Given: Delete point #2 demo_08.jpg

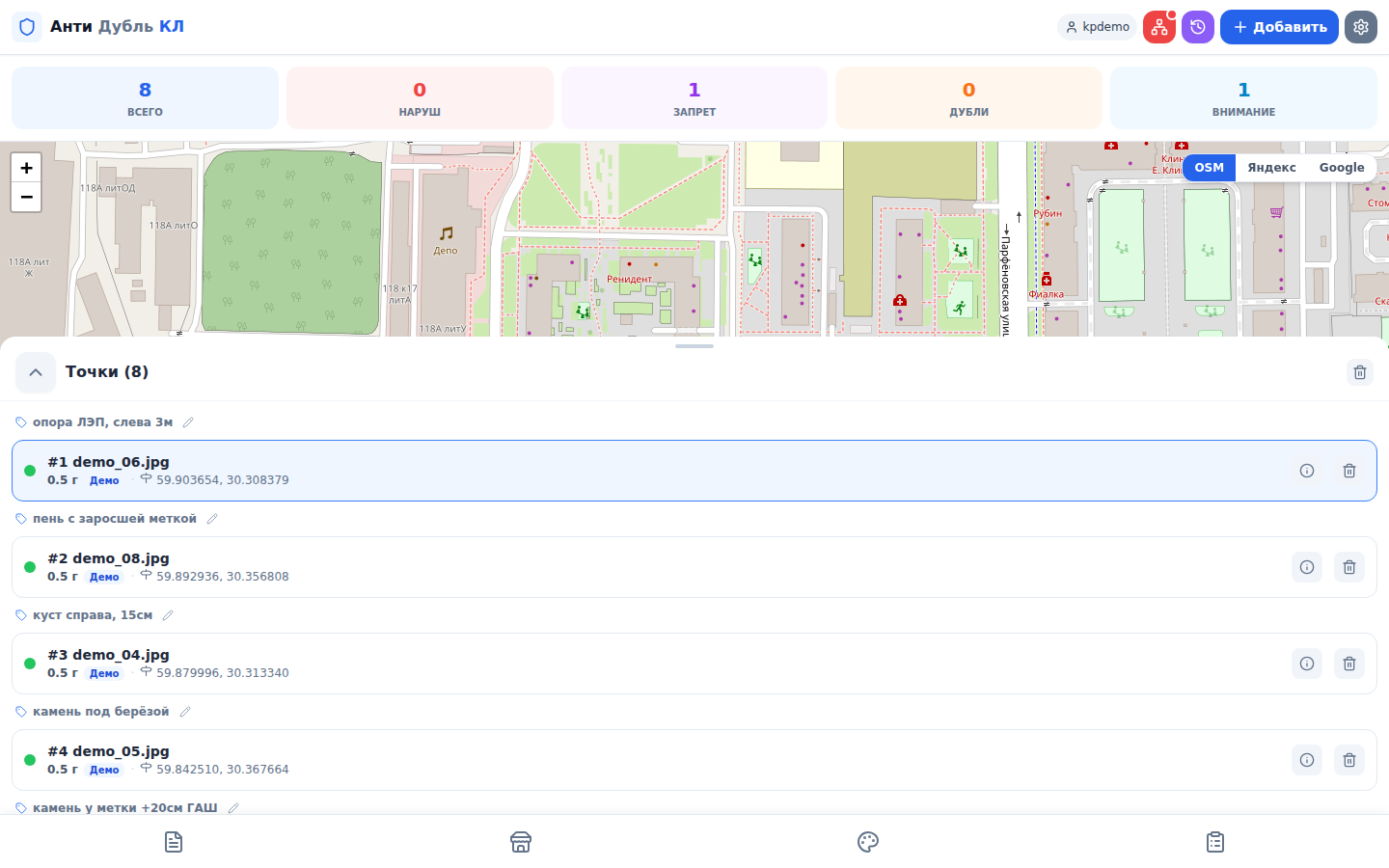Looking at the screenshot, I should click(1349, 567).
